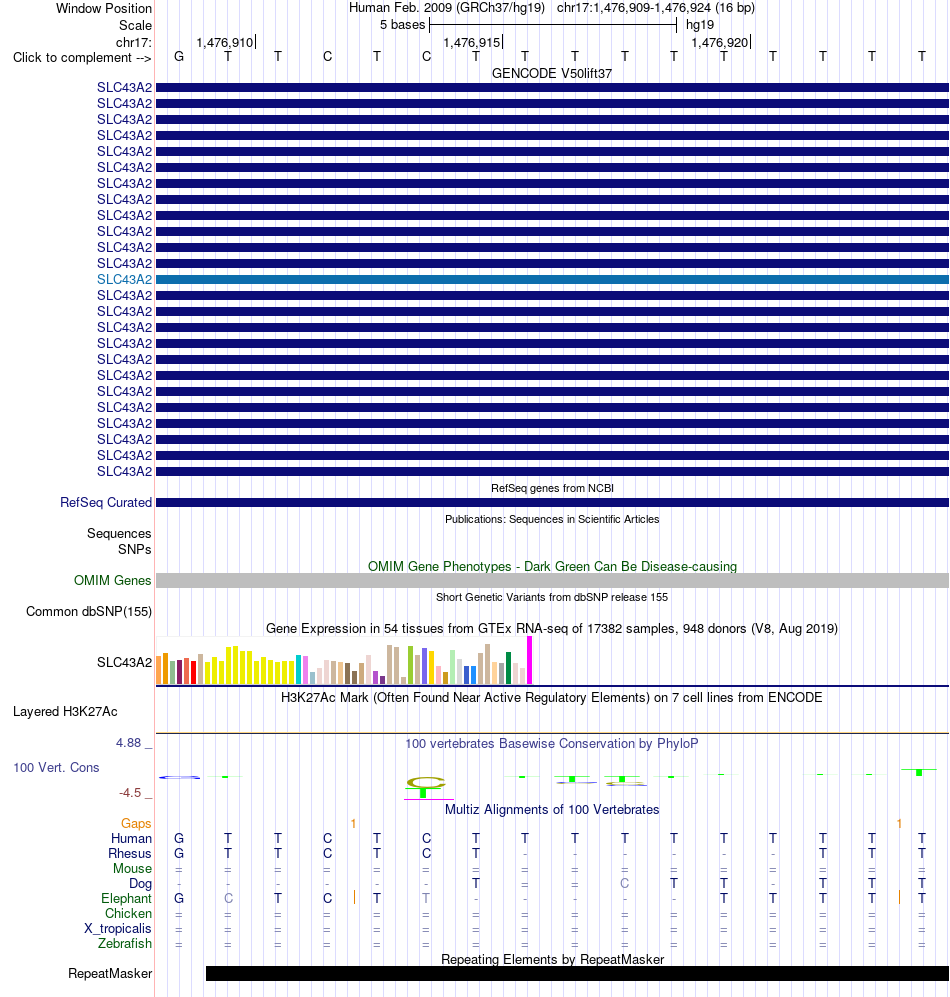Click the gray OMIM Genes item bar
950x997 pixels.
(552, 581)
